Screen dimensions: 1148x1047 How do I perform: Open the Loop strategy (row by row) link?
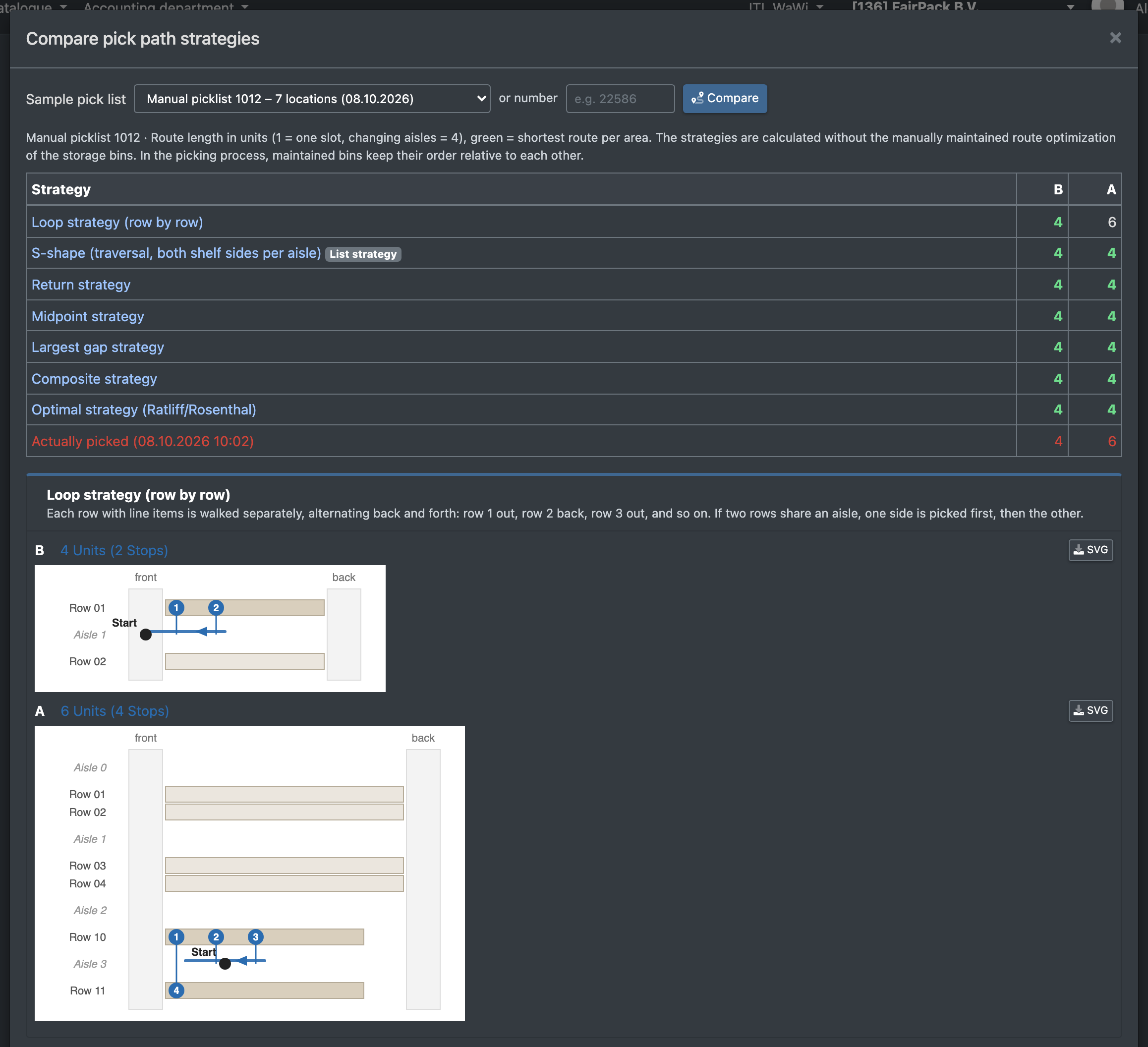tap(117, 222)
